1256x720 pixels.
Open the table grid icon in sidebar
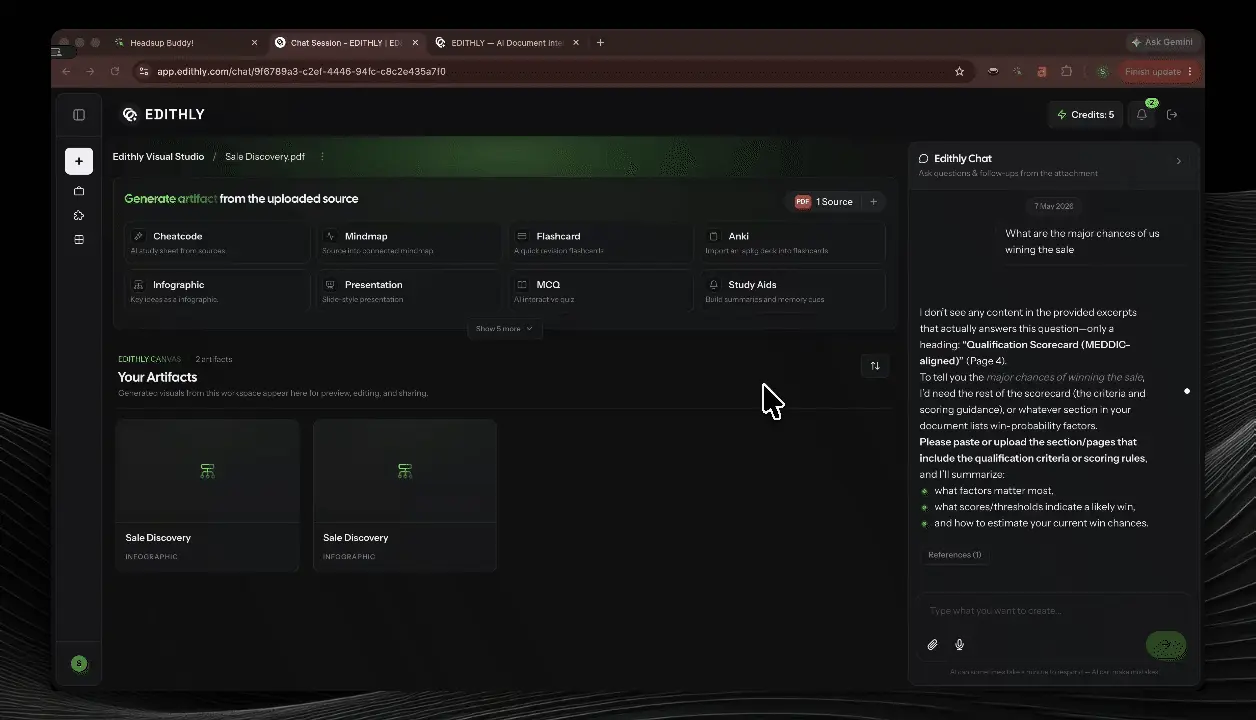79,240
